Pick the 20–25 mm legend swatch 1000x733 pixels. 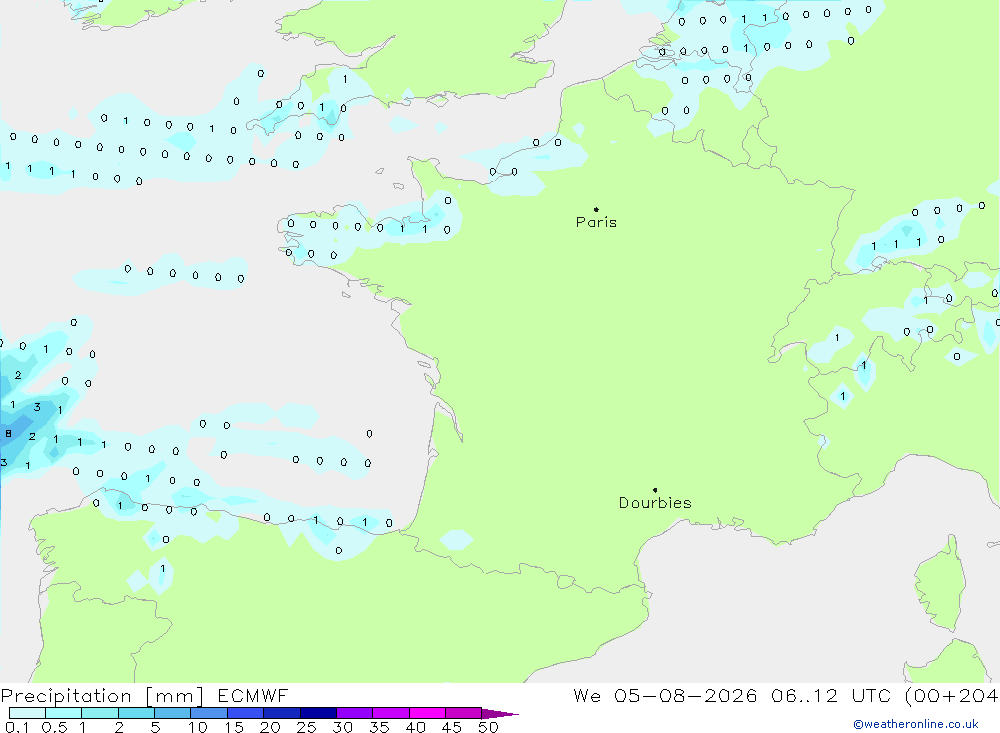coord(282,713)
